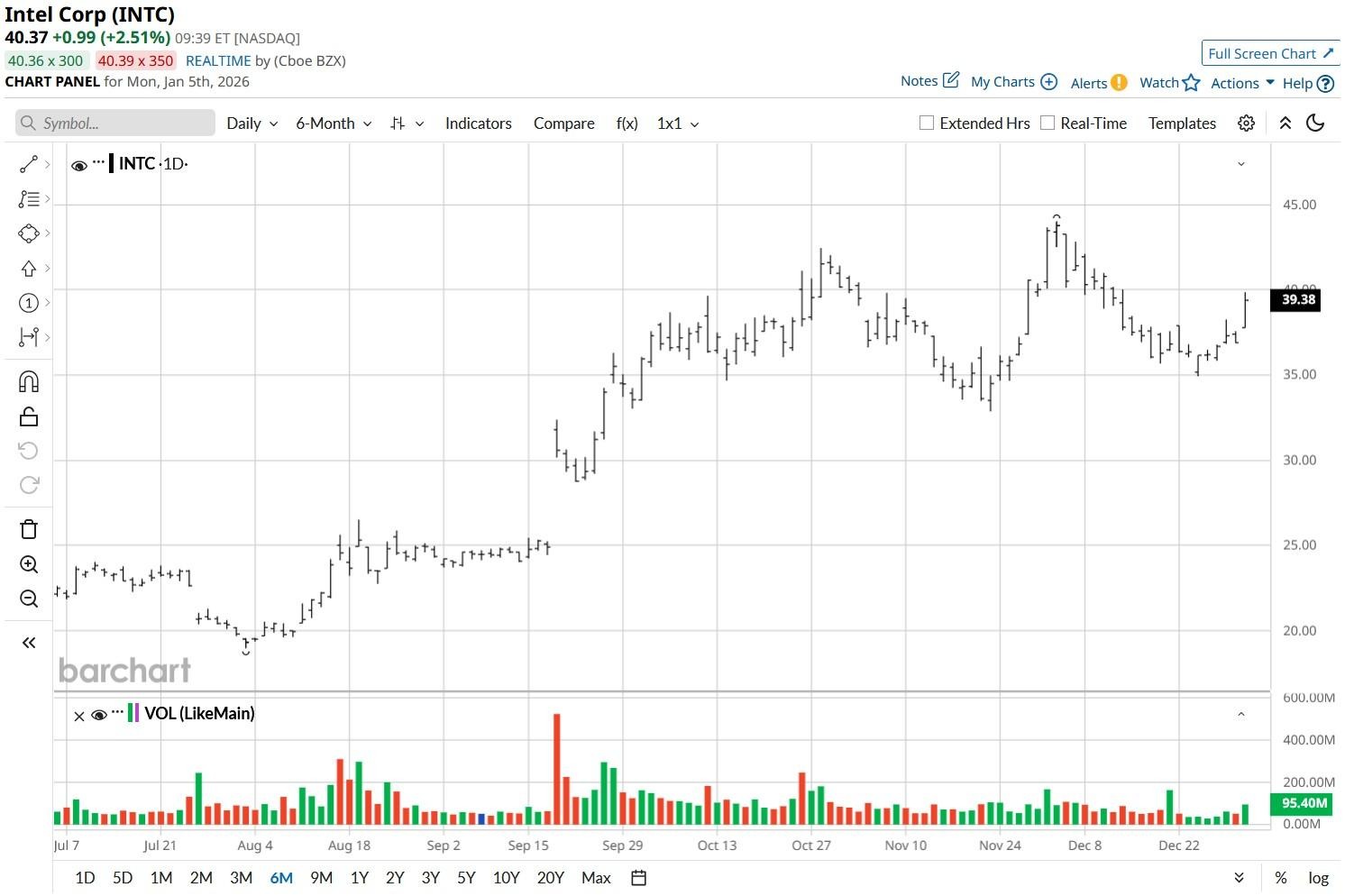This screenshot has height=896, width=1345.
Task: Select the 1M time range
Action: coord(161,878)
